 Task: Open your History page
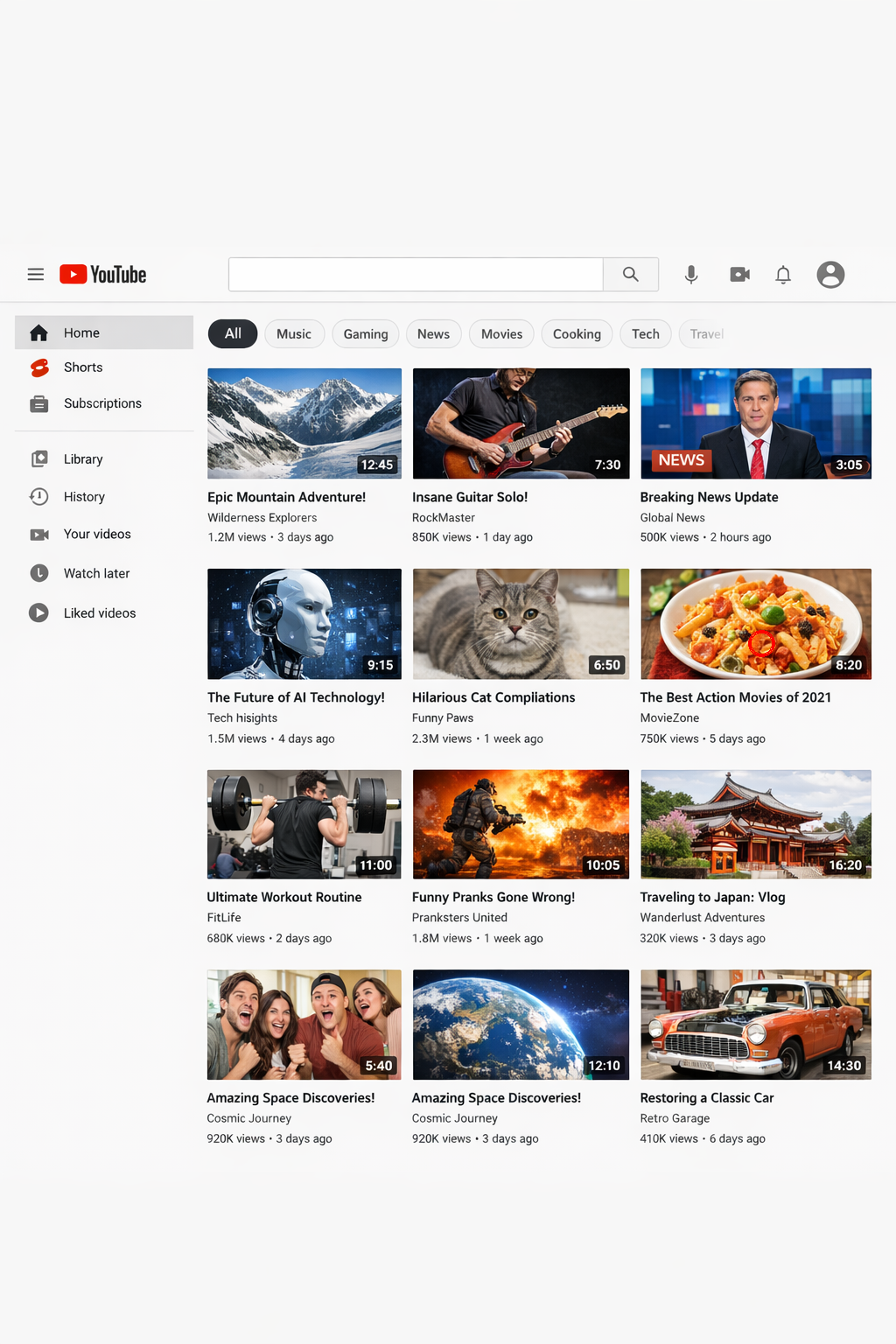pyautogui.click(x=84, y=496)
